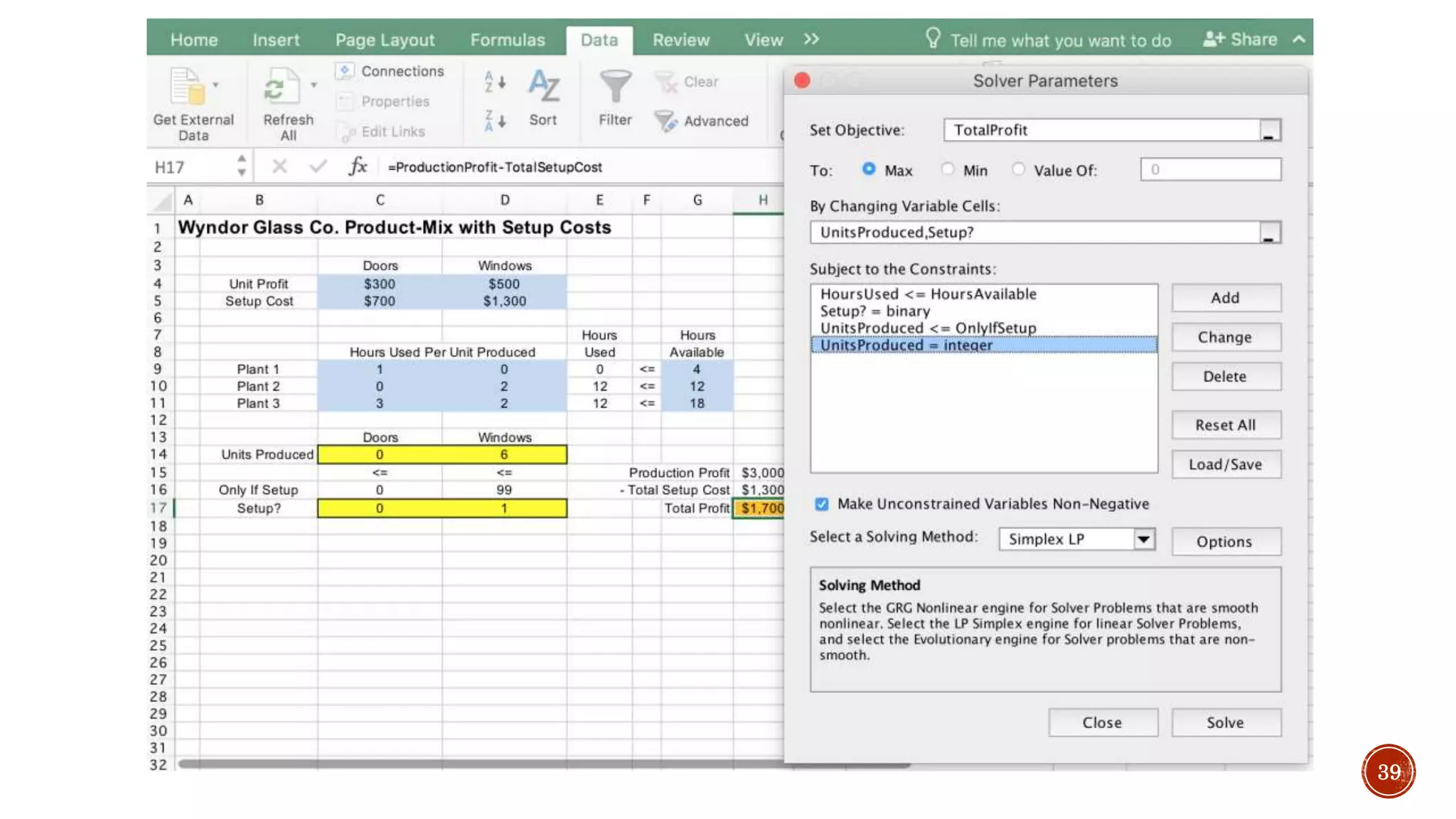Viewport: 1456px width, 819px height.
Task: Collapse the ribbon with caret
Action: tap(1299, 39)
